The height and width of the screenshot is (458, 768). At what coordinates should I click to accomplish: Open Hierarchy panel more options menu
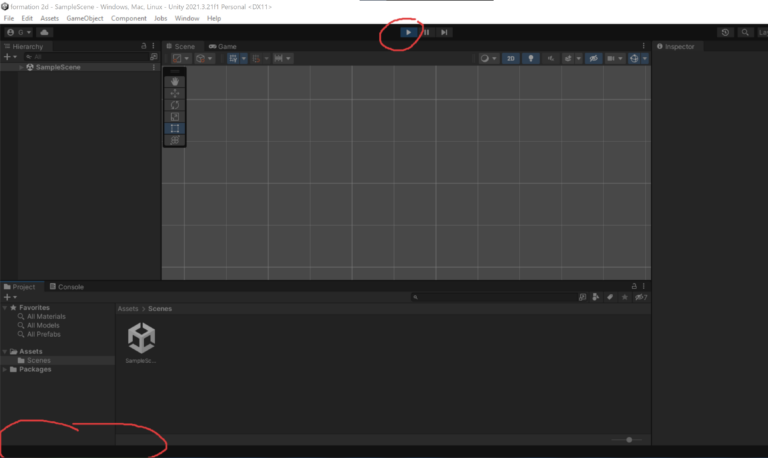153,46
